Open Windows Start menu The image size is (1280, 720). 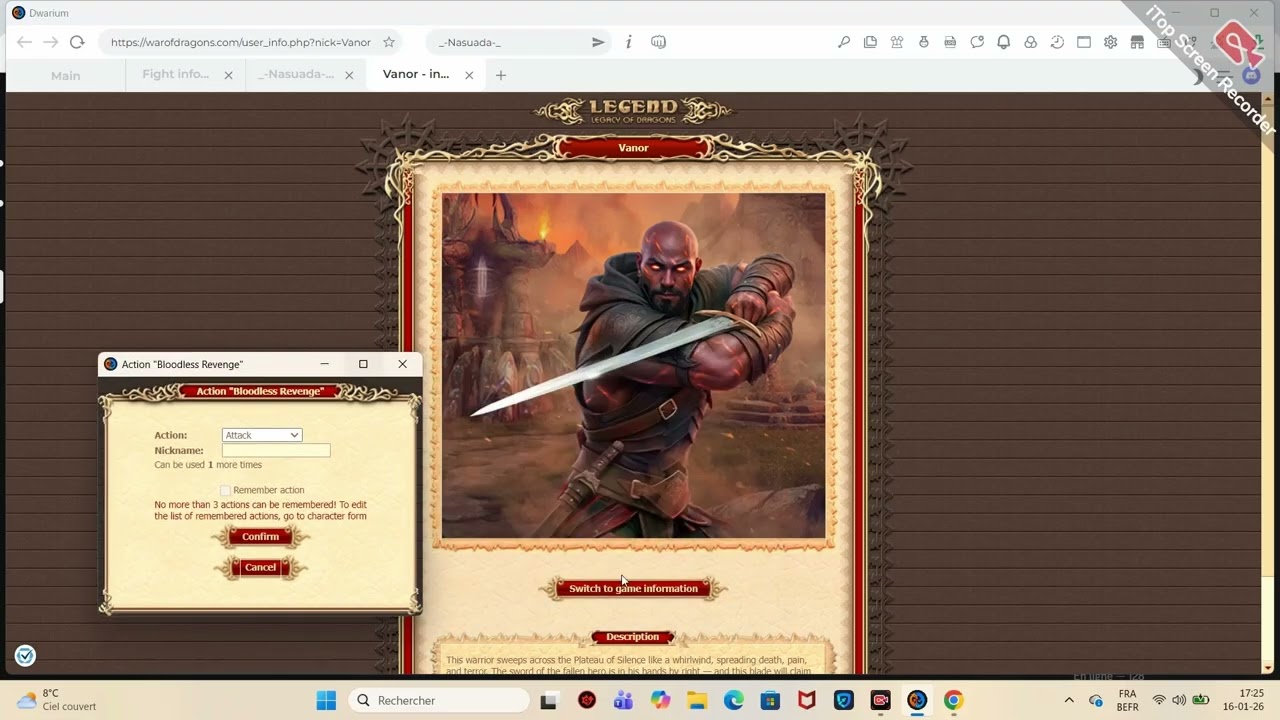[x=326, y=700]
